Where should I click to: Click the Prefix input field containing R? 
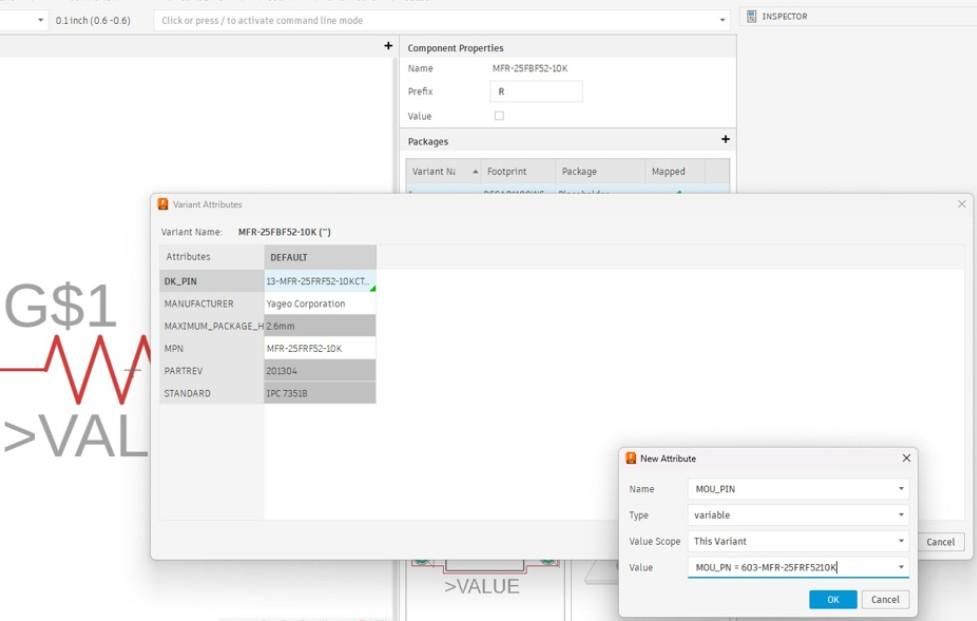[536, 92]
